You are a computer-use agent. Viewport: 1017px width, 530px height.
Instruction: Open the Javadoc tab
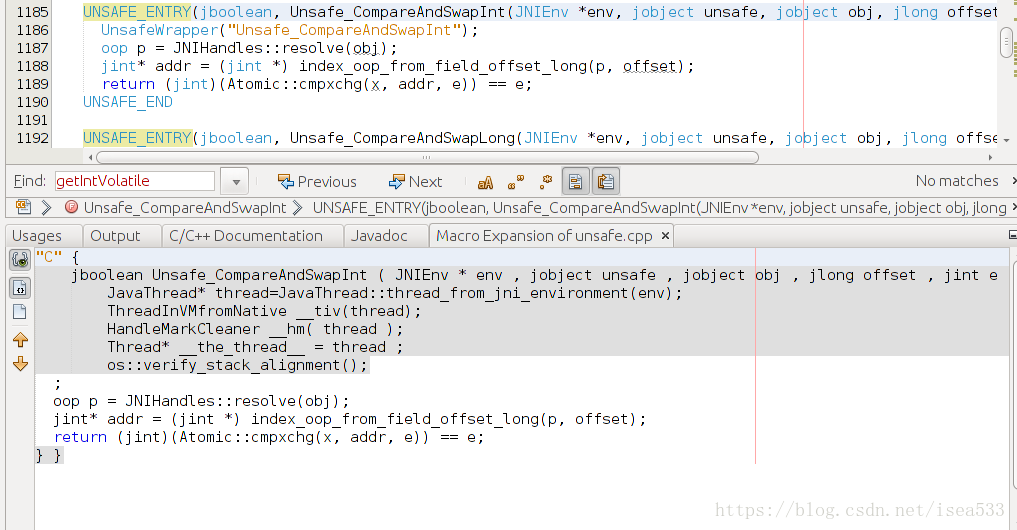tap(379, 235)
